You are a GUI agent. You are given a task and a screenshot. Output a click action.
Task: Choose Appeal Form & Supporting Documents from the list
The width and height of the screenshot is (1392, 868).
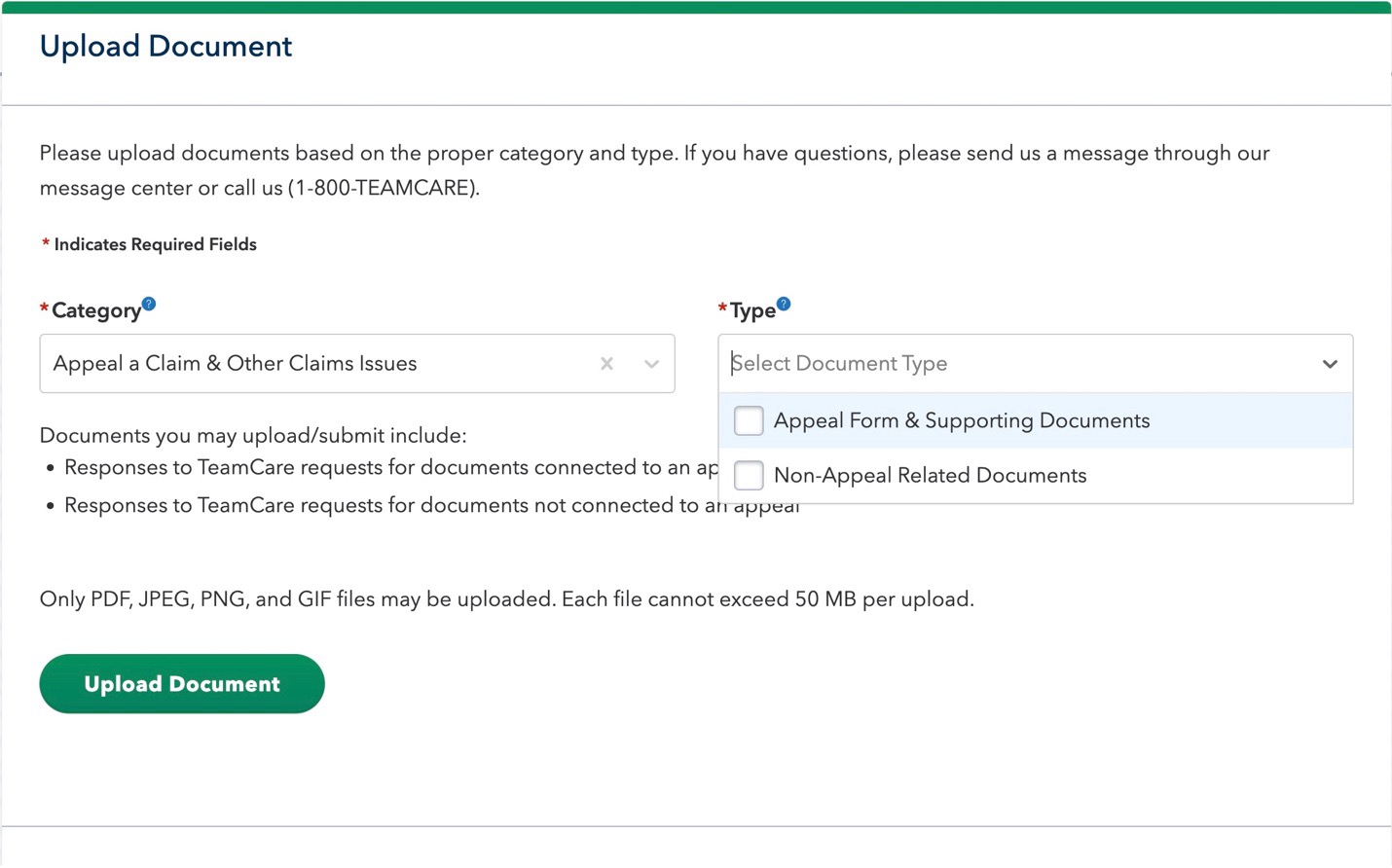point(962,420)
